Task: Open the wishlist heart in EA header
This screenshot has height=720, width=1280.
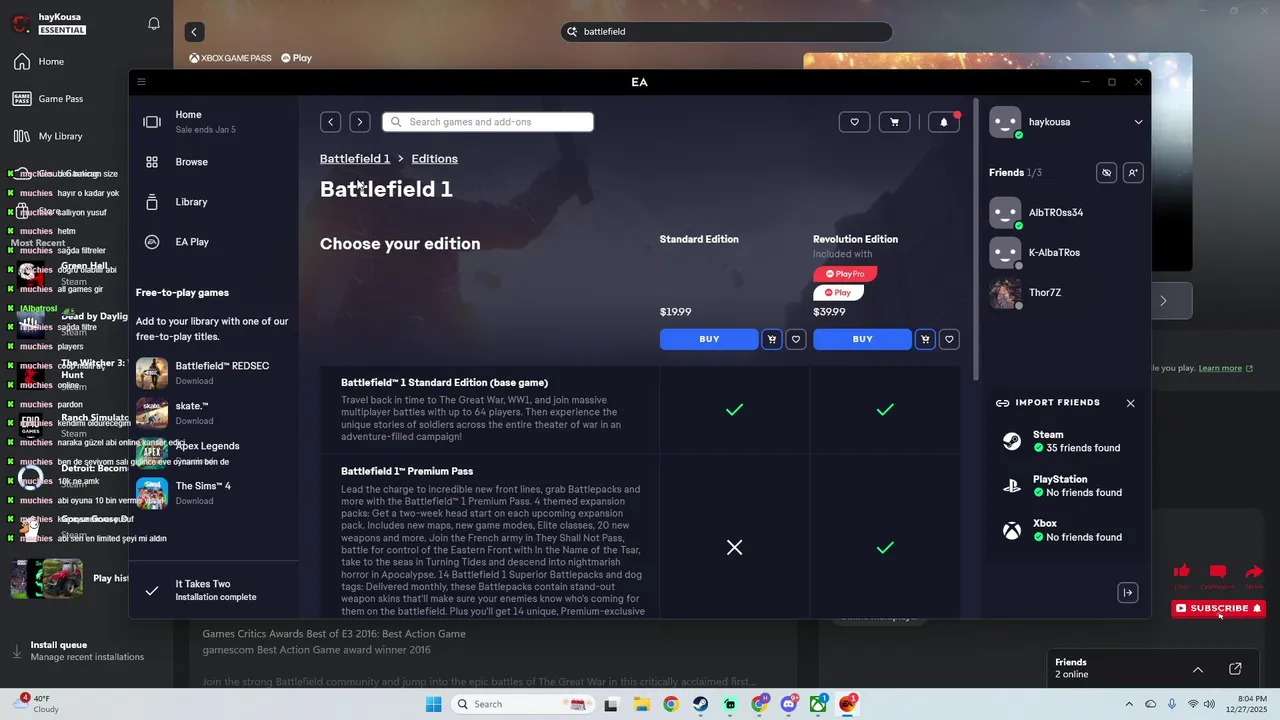Action: (x=854, y=122)
